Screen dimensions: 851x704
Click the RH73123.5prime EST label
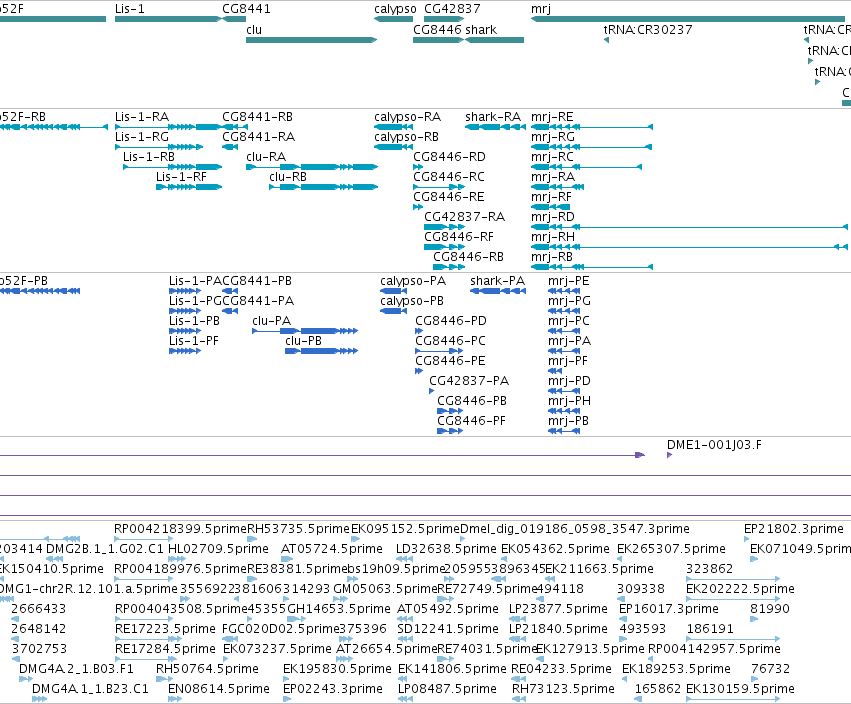(x=563, y=689)
